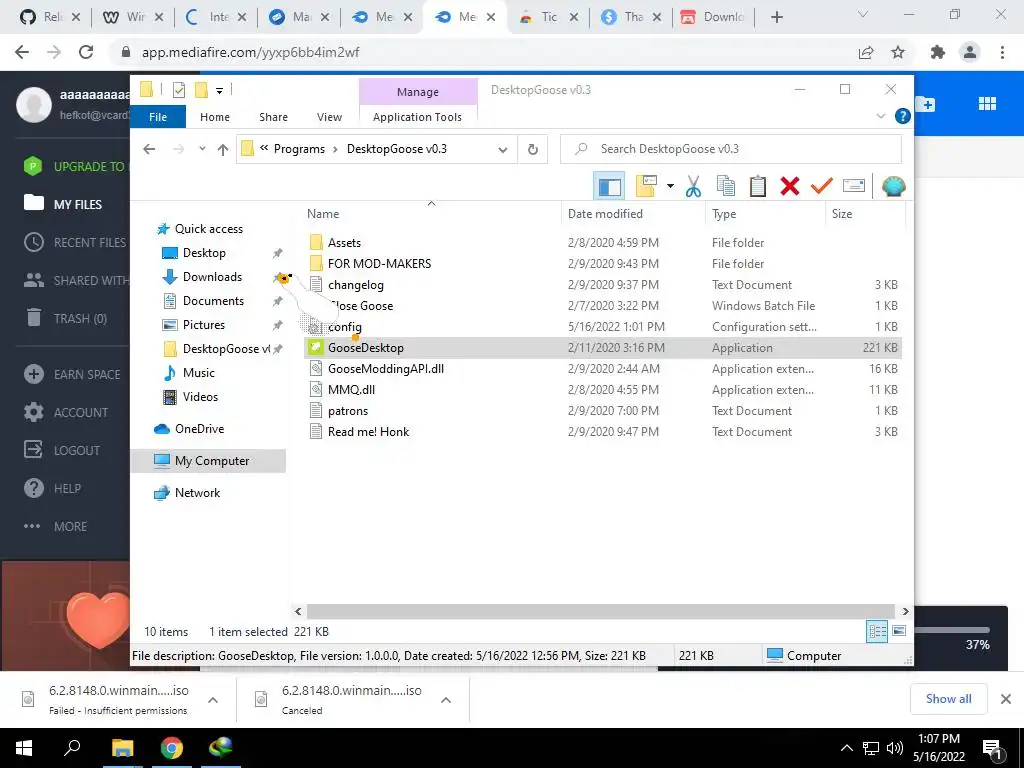Bookmark this page with star icon
Viewport: 1024px width, 768px height.
coord(898,52)
